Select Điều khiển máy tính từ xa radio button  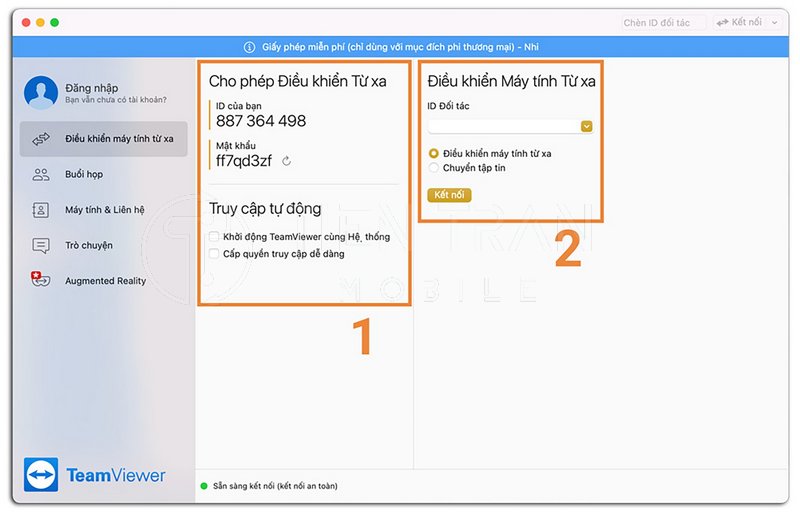pyautogui.click(x=434, y=153)
